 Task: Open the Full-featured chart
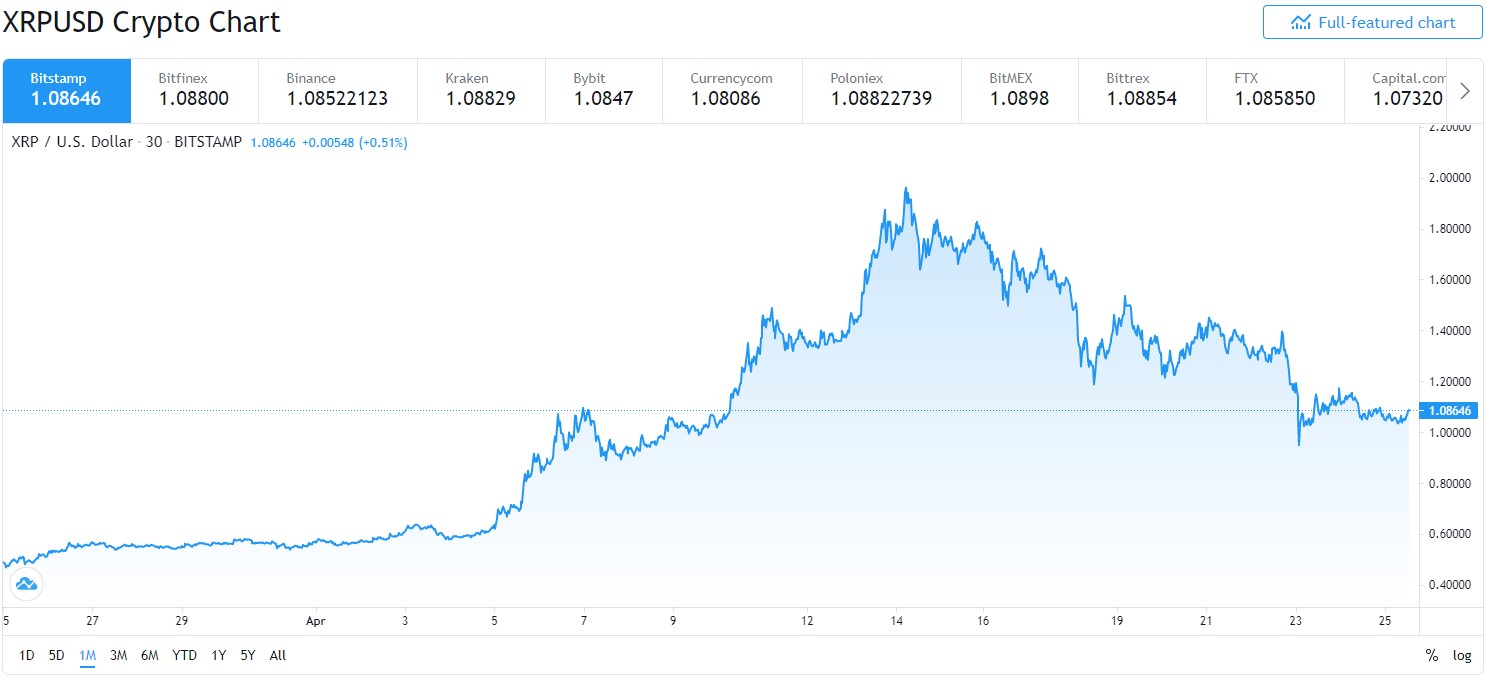(1372, 22)
